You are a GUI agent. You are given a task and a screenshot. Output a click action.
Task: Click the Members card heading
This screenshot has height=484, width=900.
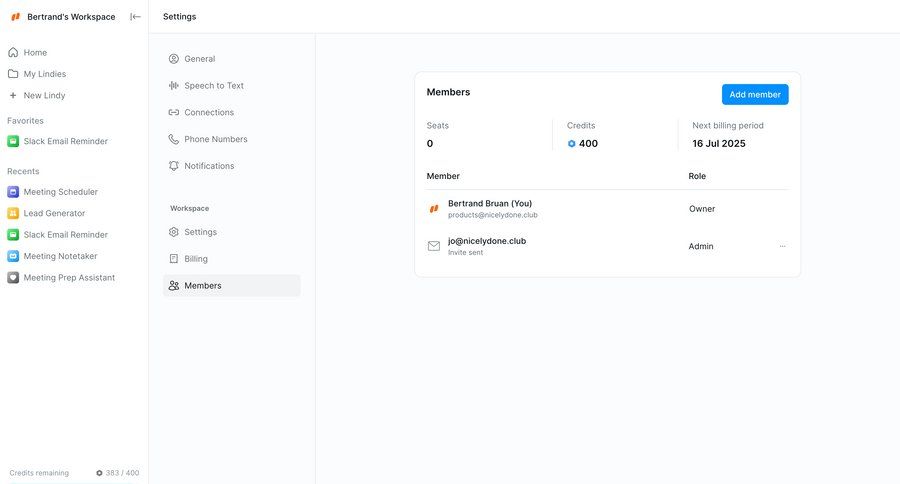click(x=448, y=92)
